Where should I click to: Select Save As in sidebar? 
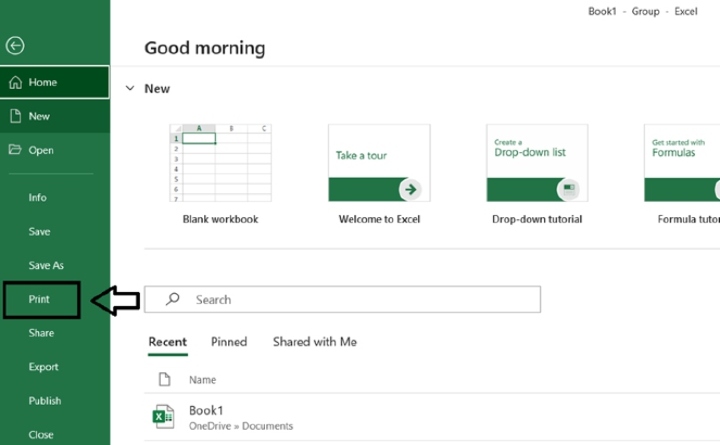(46, 265)
